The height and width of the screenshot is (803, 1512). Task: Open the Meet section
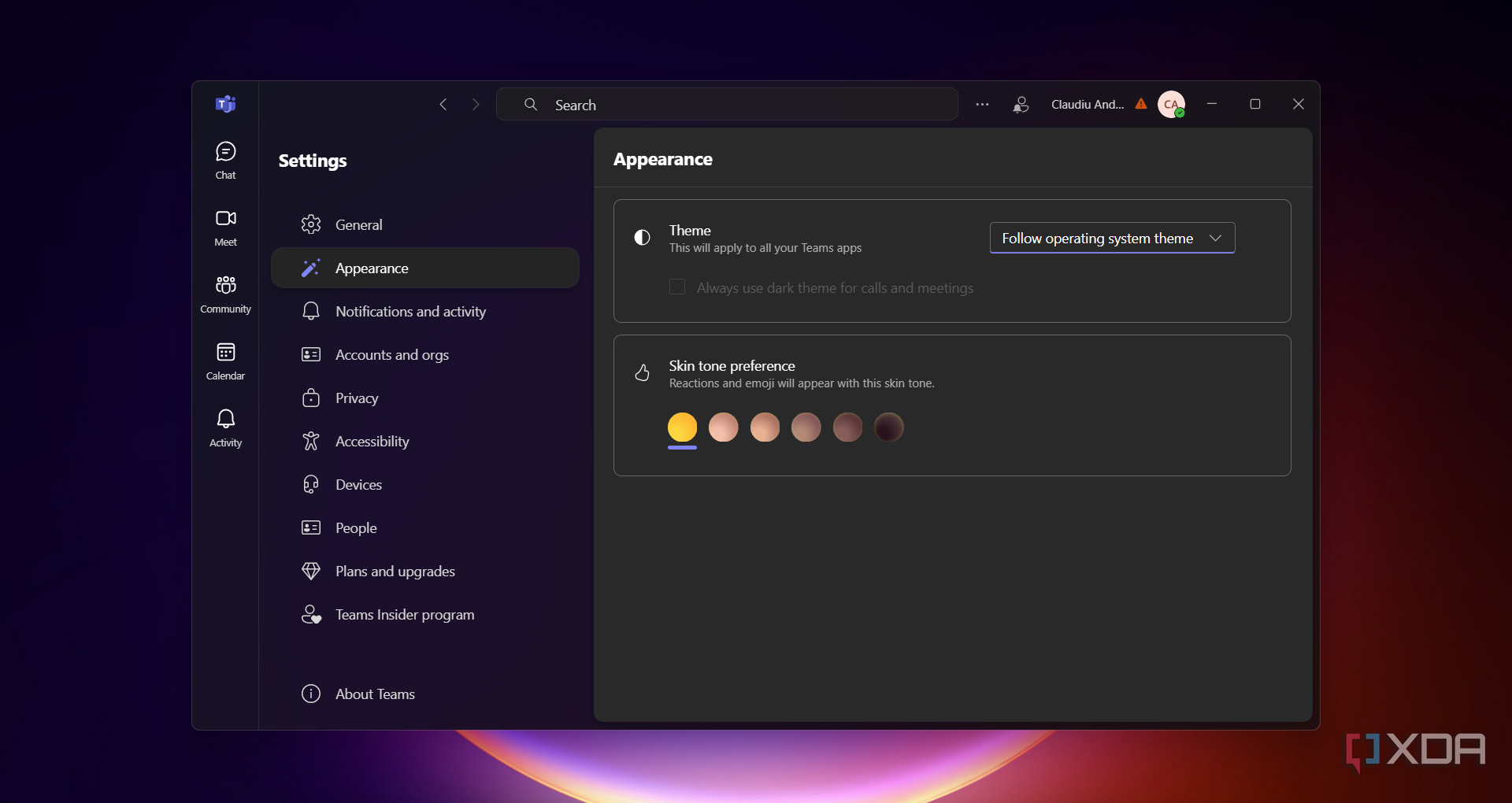pos(225,228)
